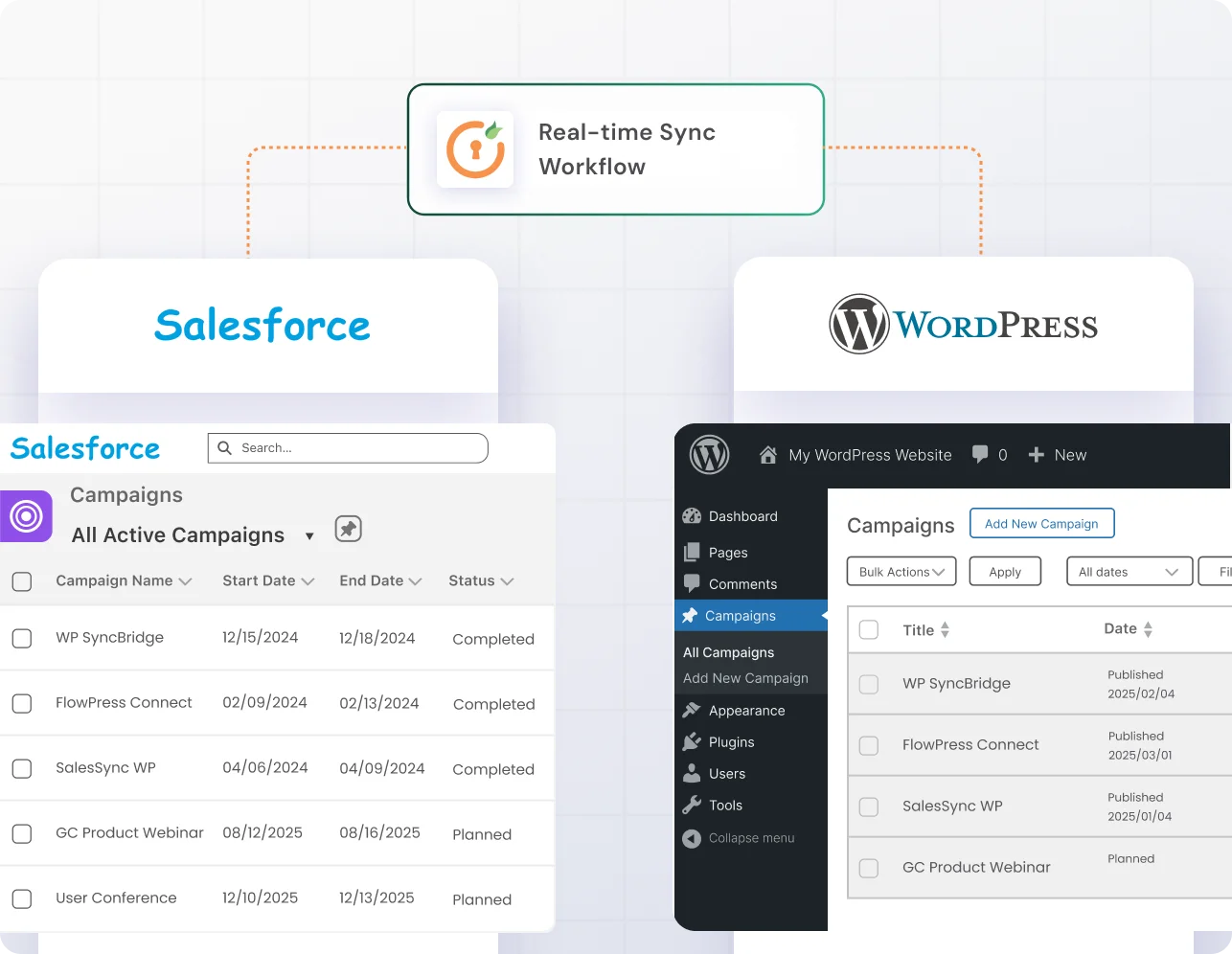
Task: Click the 08/12/2025 start date cell
Action: point(262,832)
